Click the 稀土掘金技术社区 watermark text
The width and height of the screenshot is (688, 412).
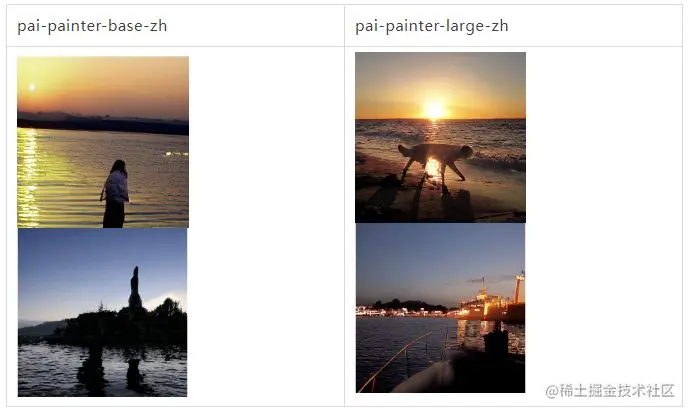click(610, 391)
